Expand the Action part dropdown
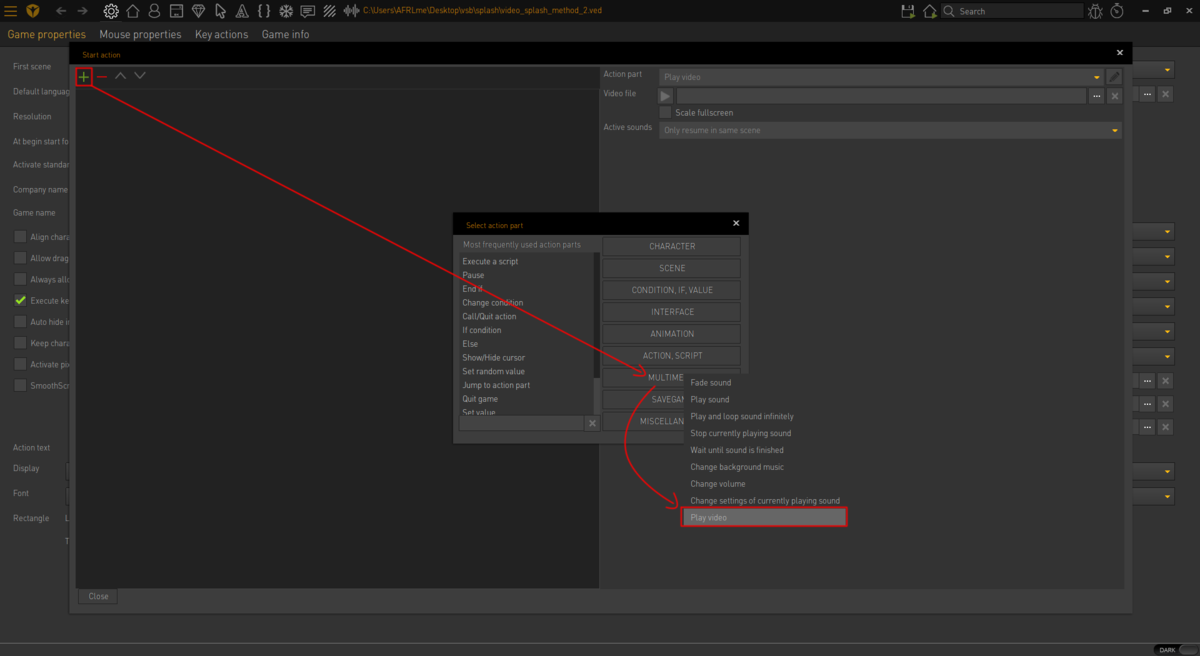The height and width of the screenshot is (656, 1200). 1097,77
